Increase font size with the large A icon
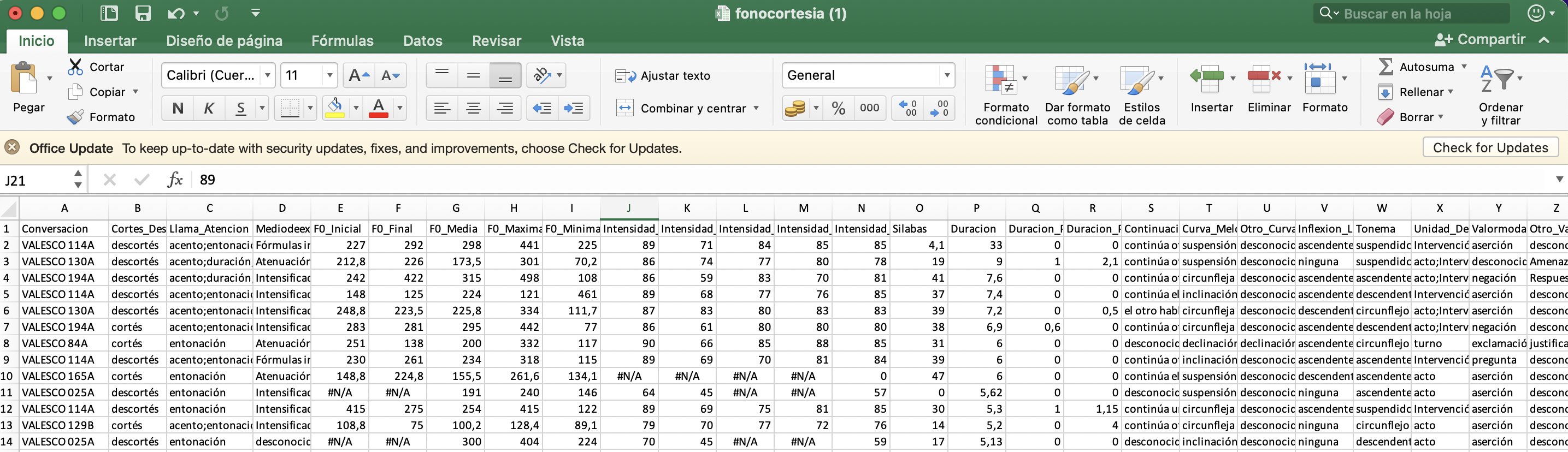 point(358,75)
